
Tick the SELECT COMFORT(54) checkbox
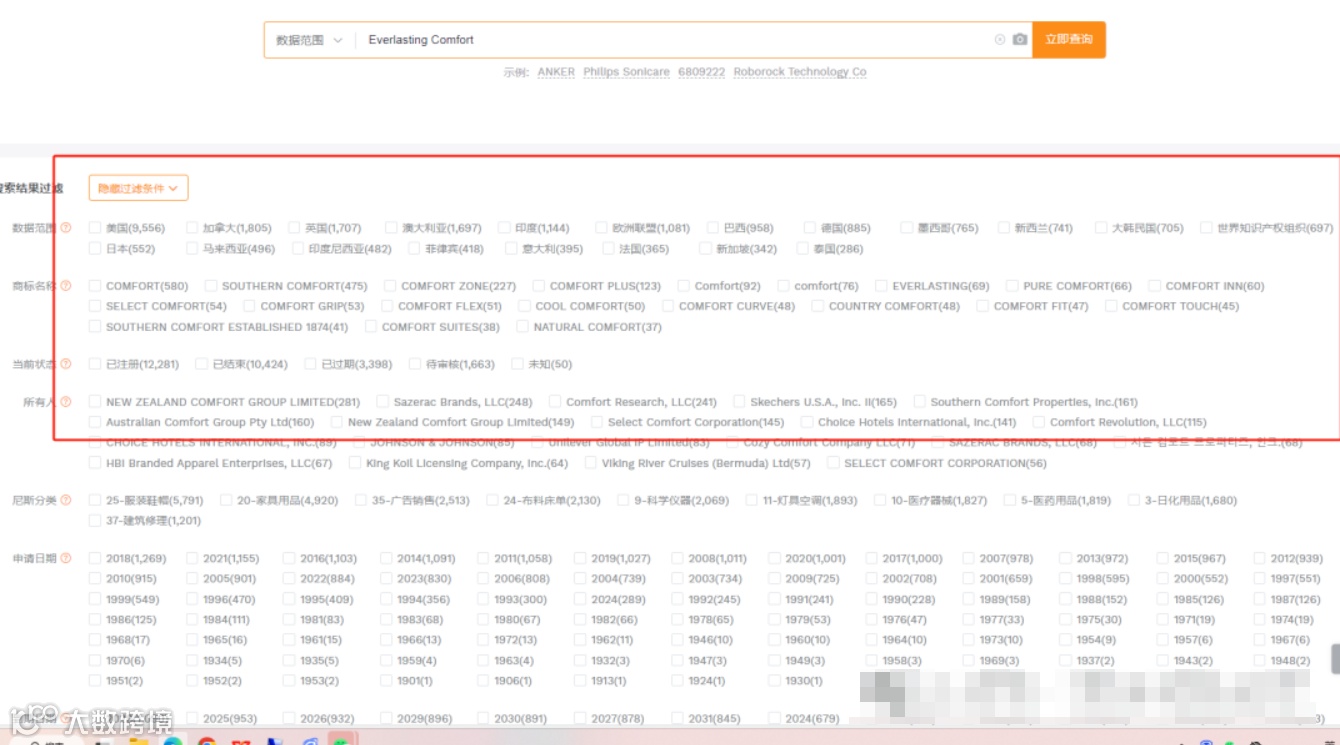click(95, 306)
